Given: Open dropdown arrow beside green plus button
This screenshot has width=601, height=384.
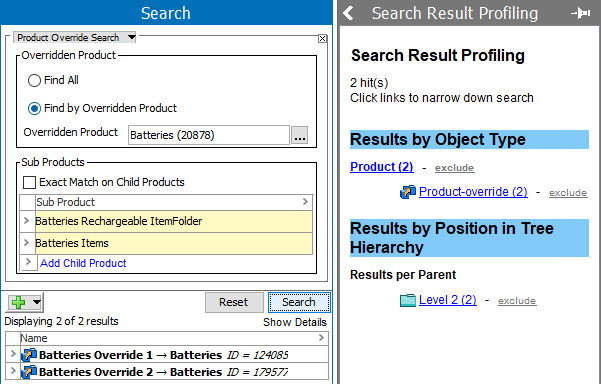Looking at the screenshot, I should click(37, 302).
